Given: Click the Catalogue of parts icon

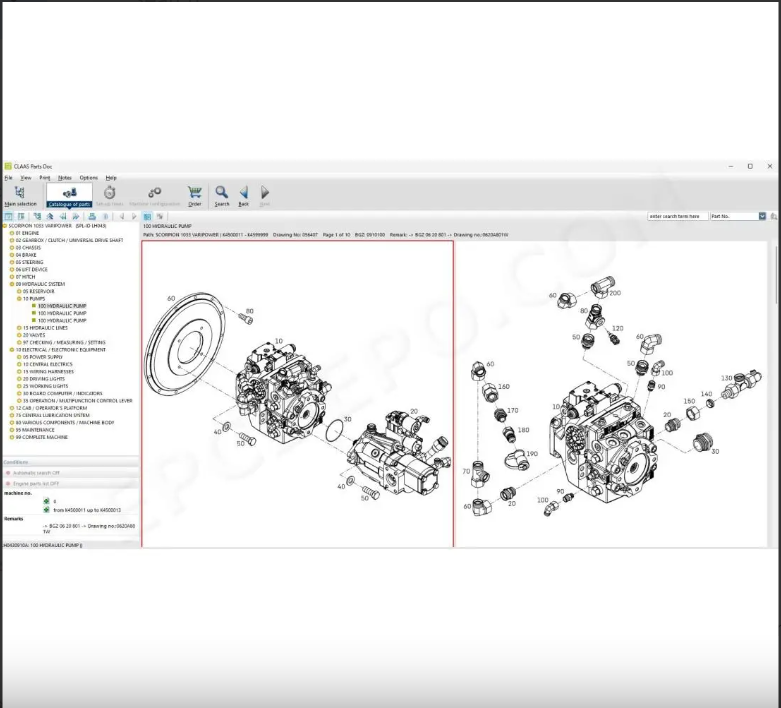Looking at the screenshot, I should coord(69,194).
